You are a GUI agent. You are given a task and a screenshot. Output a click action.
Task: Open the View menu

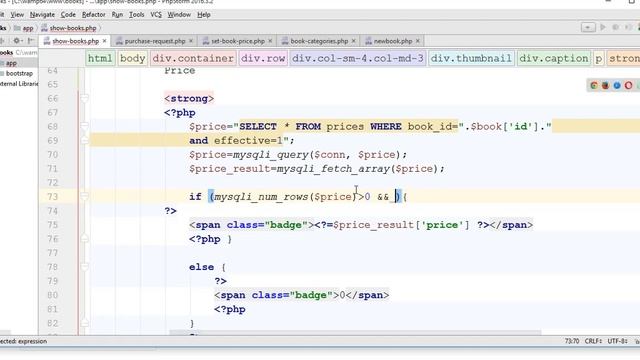17,15
